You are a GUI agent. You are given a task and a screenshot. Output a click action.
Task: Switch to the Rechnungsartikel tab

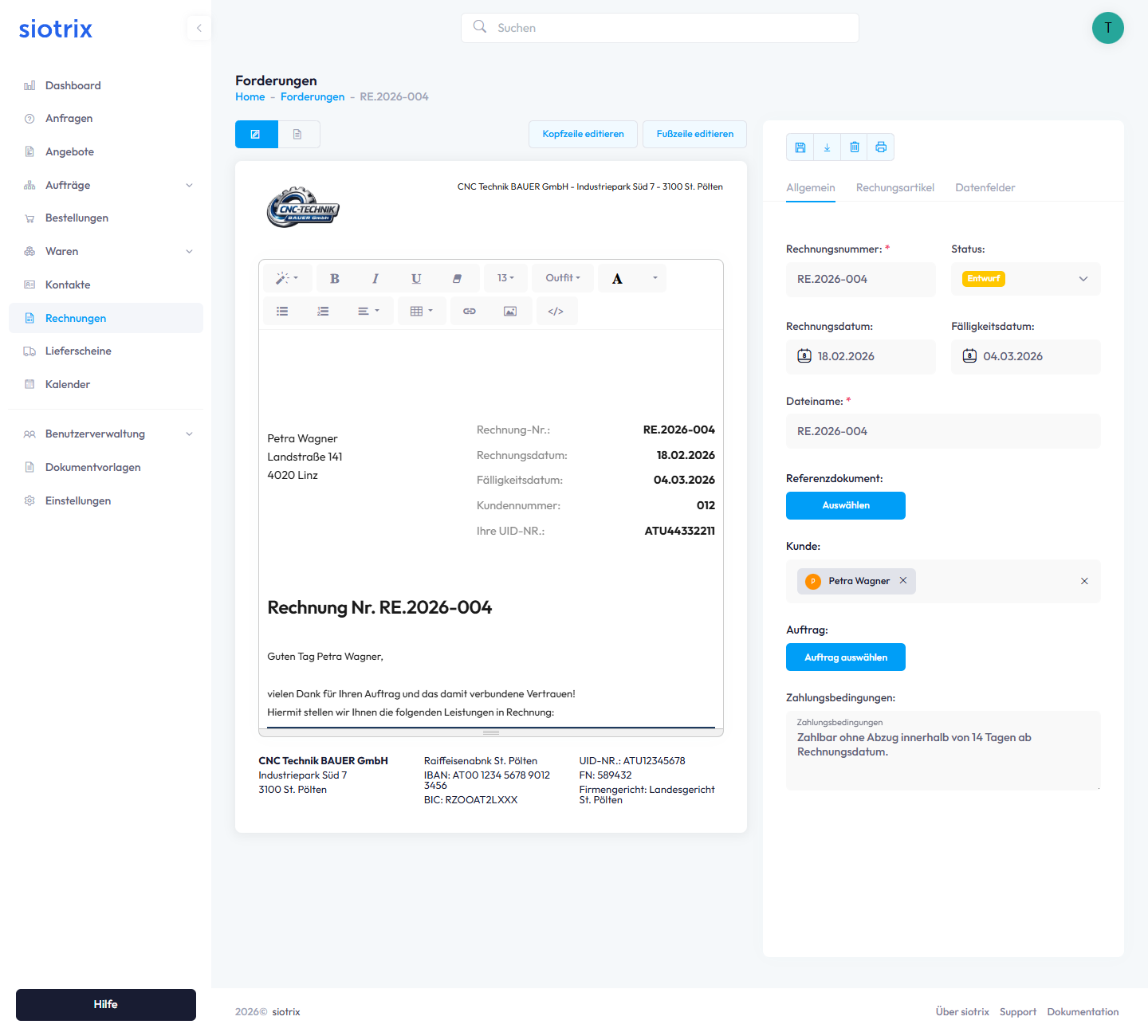coord(894,188)
